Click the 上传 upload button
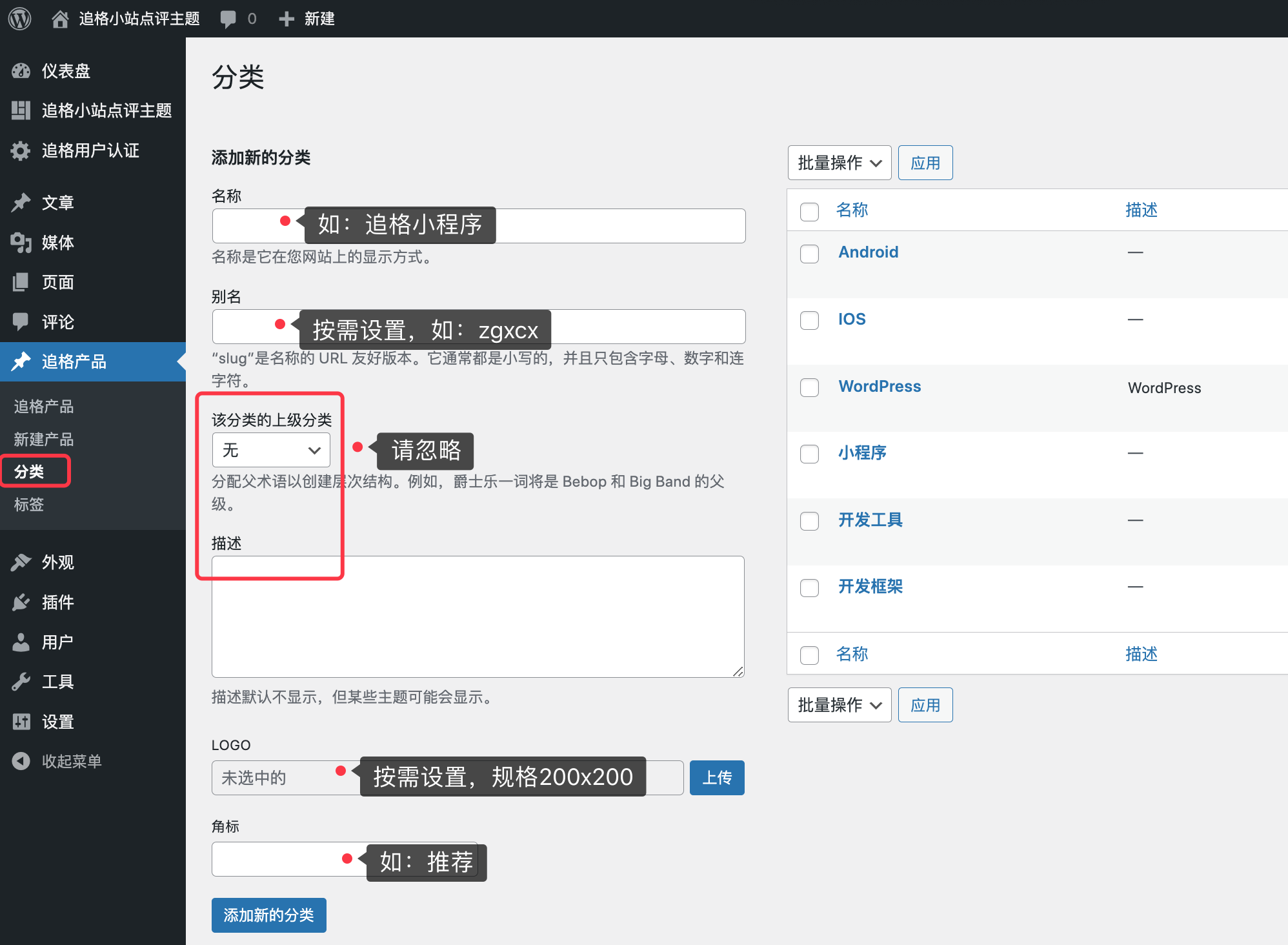This screenshot has height=945, width=1288. pyautogui.click(x=717, y=778)
